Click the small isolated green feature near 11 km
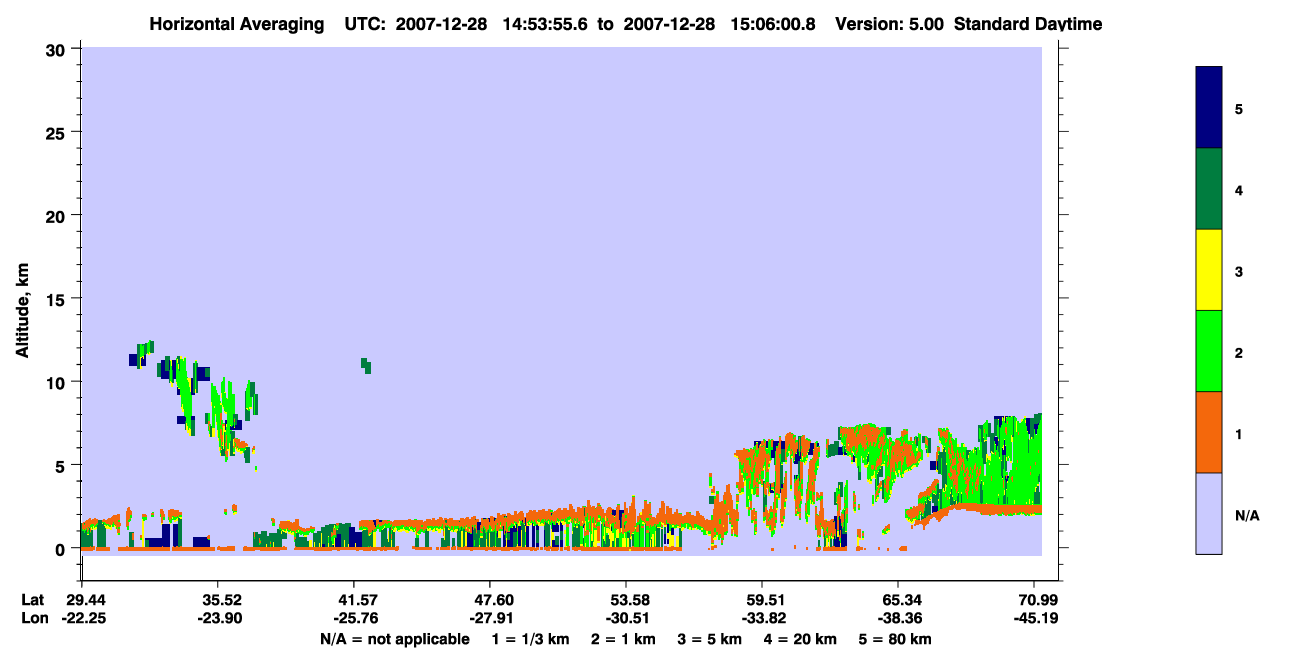This screenshot has width=1300, height=667. coord(366,365)
